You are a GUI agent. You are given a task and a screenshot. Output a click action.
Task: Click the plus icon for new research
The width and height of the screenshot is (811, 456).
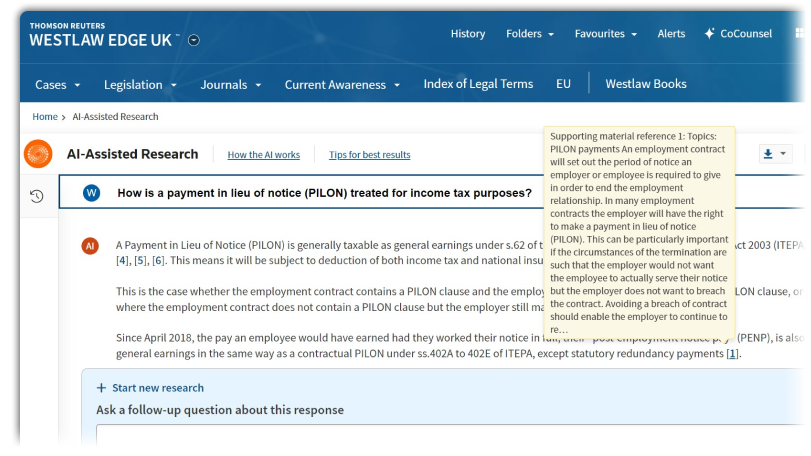tap(101, 388)
